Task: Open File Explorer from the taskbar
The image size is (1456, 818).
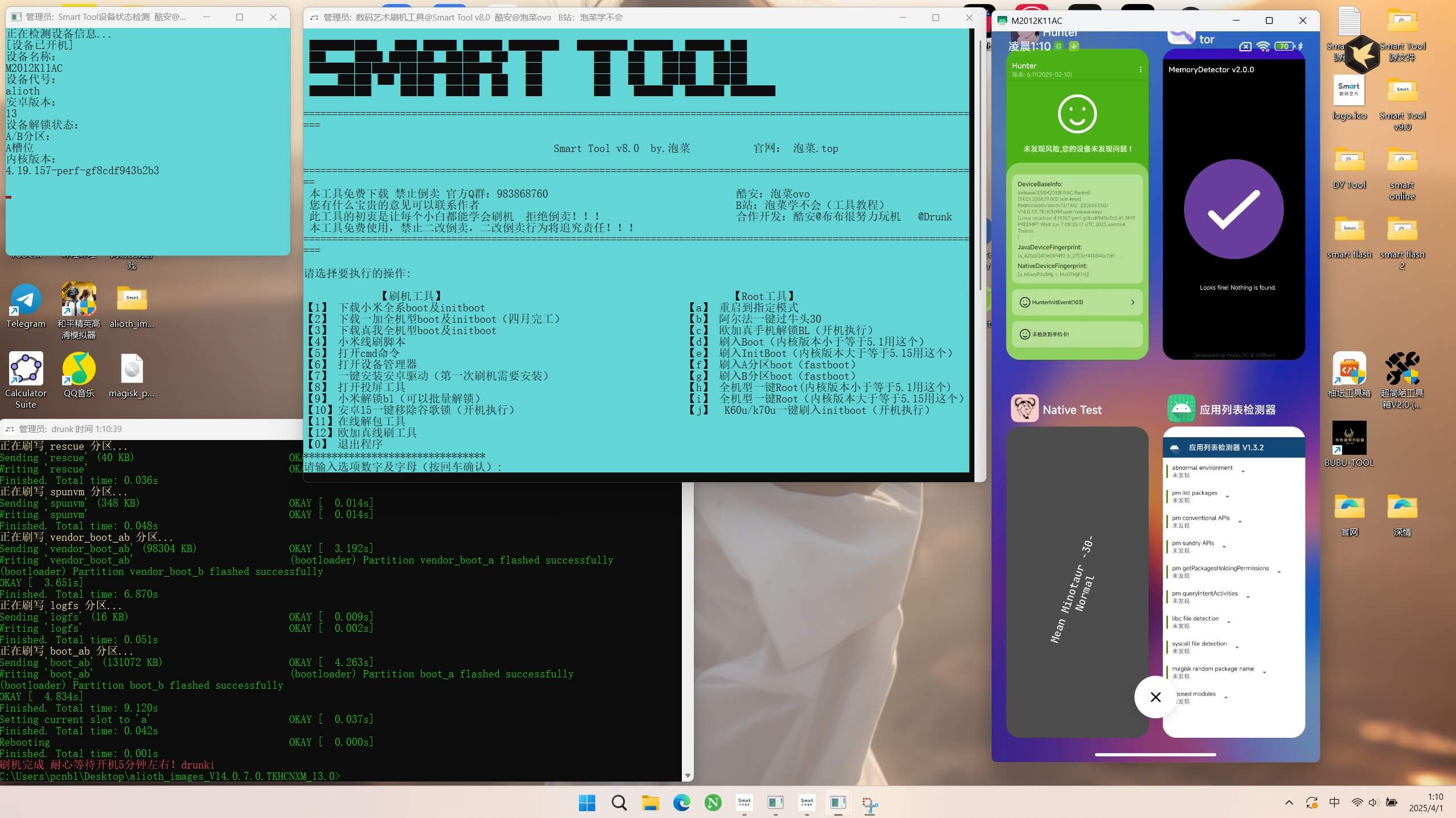Action: point(649,803)
